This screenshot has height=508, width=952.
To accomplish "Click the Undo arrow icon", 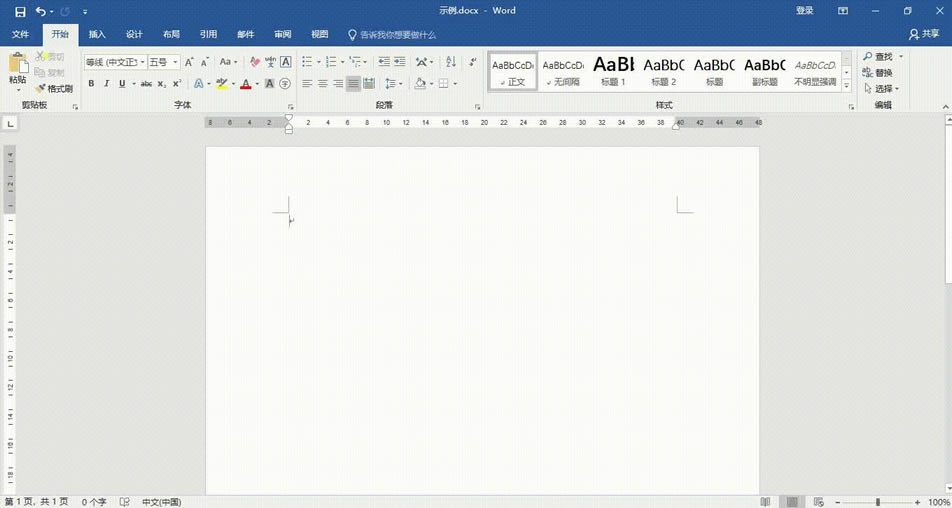I will (x=41, y=12).
